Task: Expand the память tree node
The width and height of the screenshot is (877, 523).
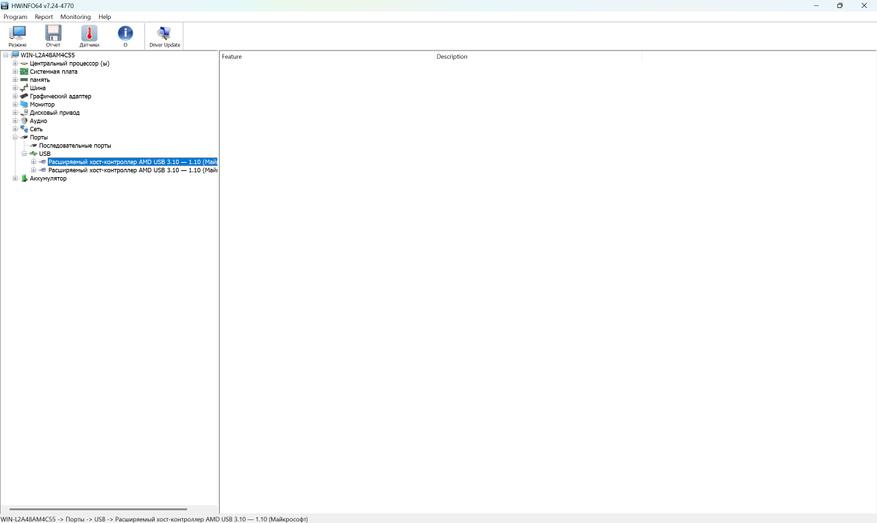Action: point(15,79)
